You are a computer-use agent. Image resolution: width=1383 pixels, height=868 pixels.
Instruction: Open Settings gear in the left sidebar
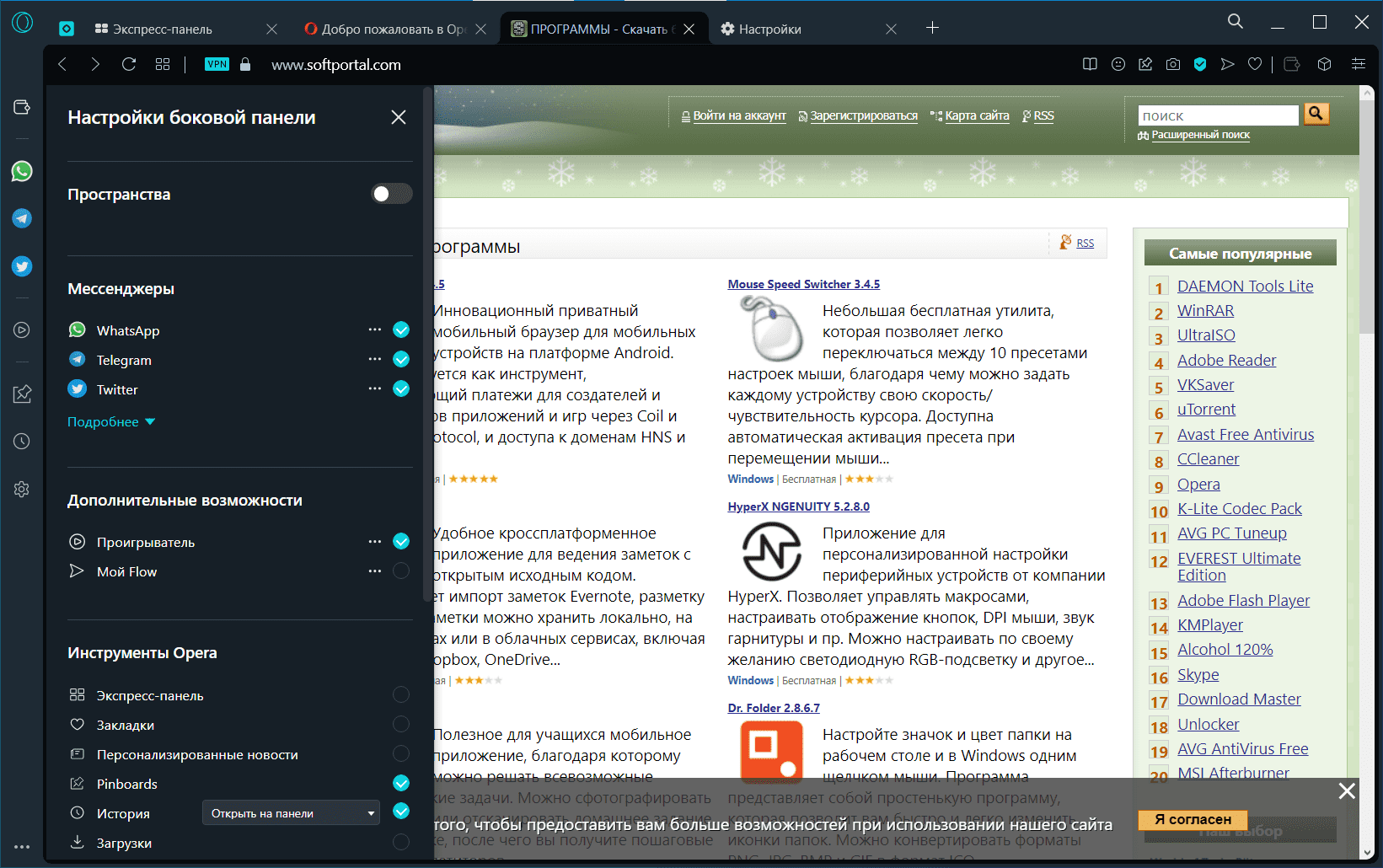(22, 489)
